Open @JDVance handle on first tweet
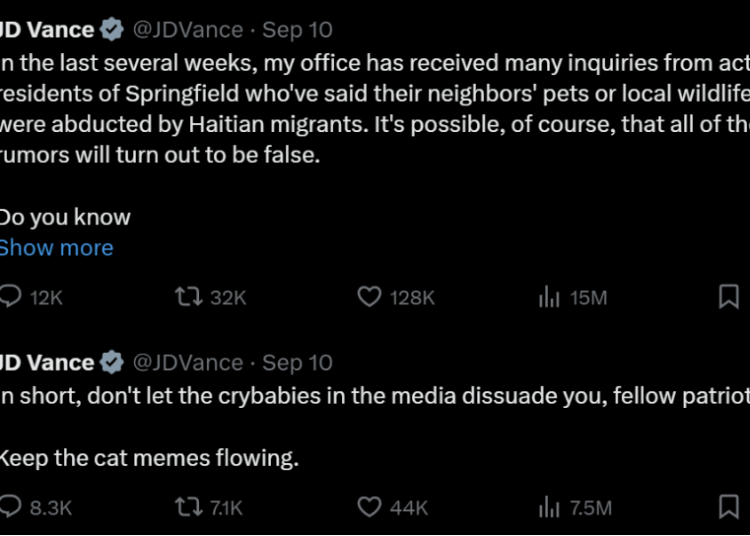750x536 pixels. click(188, 30)
